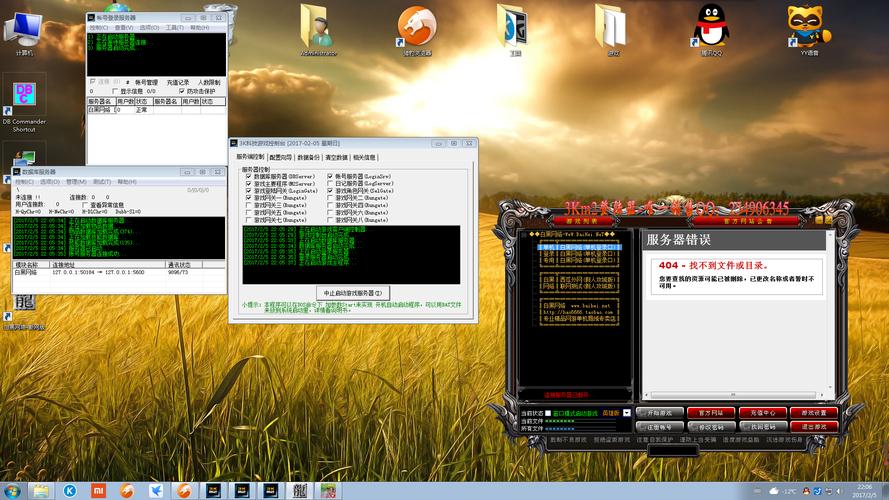This screenshot has height=500, width=889.
Task: Open the Administrator folder icon
Action: [318, 25]
